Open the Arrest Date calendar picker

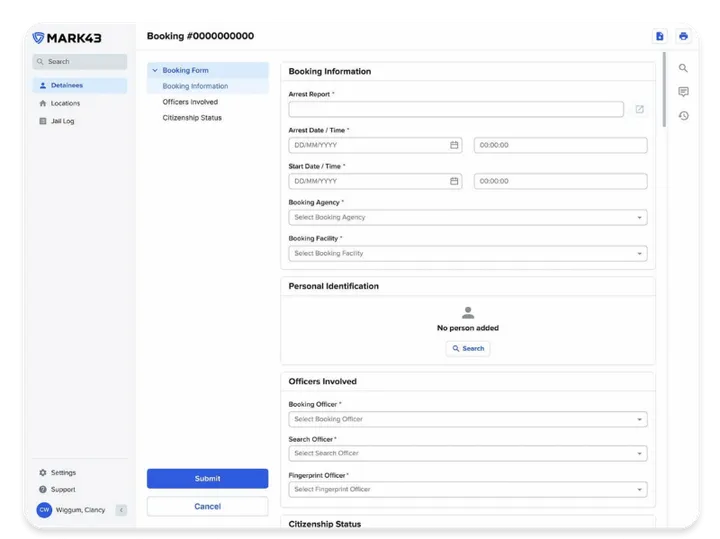(454, 145)
